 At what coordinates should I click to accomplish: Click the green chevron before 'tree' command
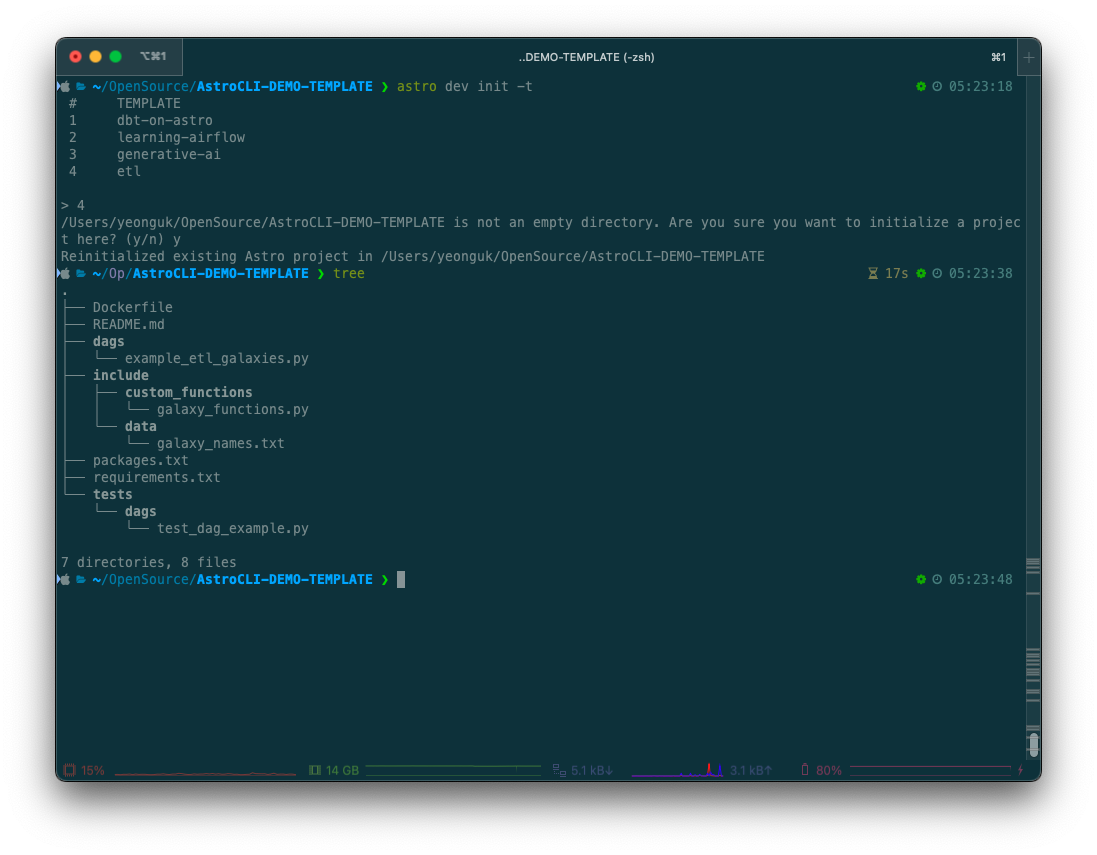pos(321,274)
